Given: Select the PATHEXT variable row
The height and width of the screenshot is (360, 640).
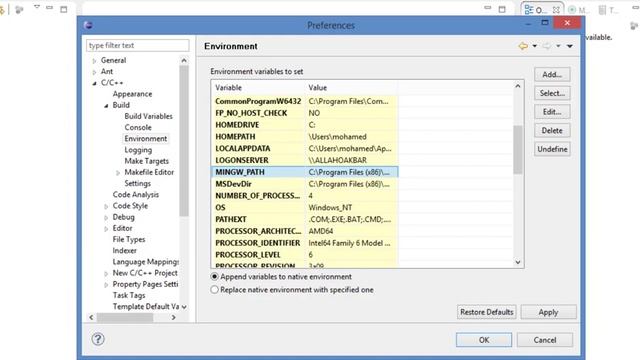Looking at the screenshot, I should click(304, 219).
